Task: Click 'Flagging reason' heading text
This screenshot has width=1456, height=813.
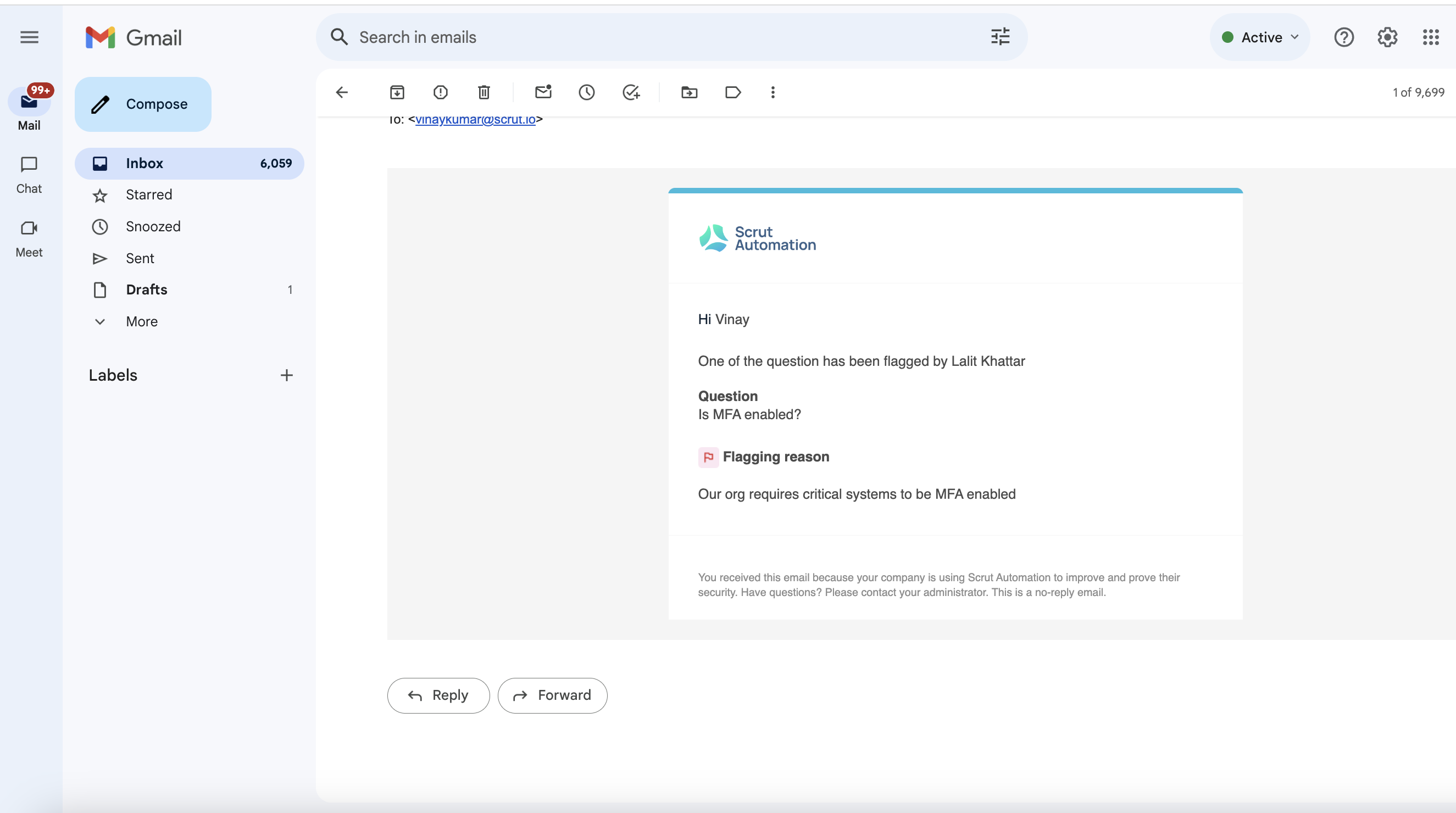Action: coord(775,457)
